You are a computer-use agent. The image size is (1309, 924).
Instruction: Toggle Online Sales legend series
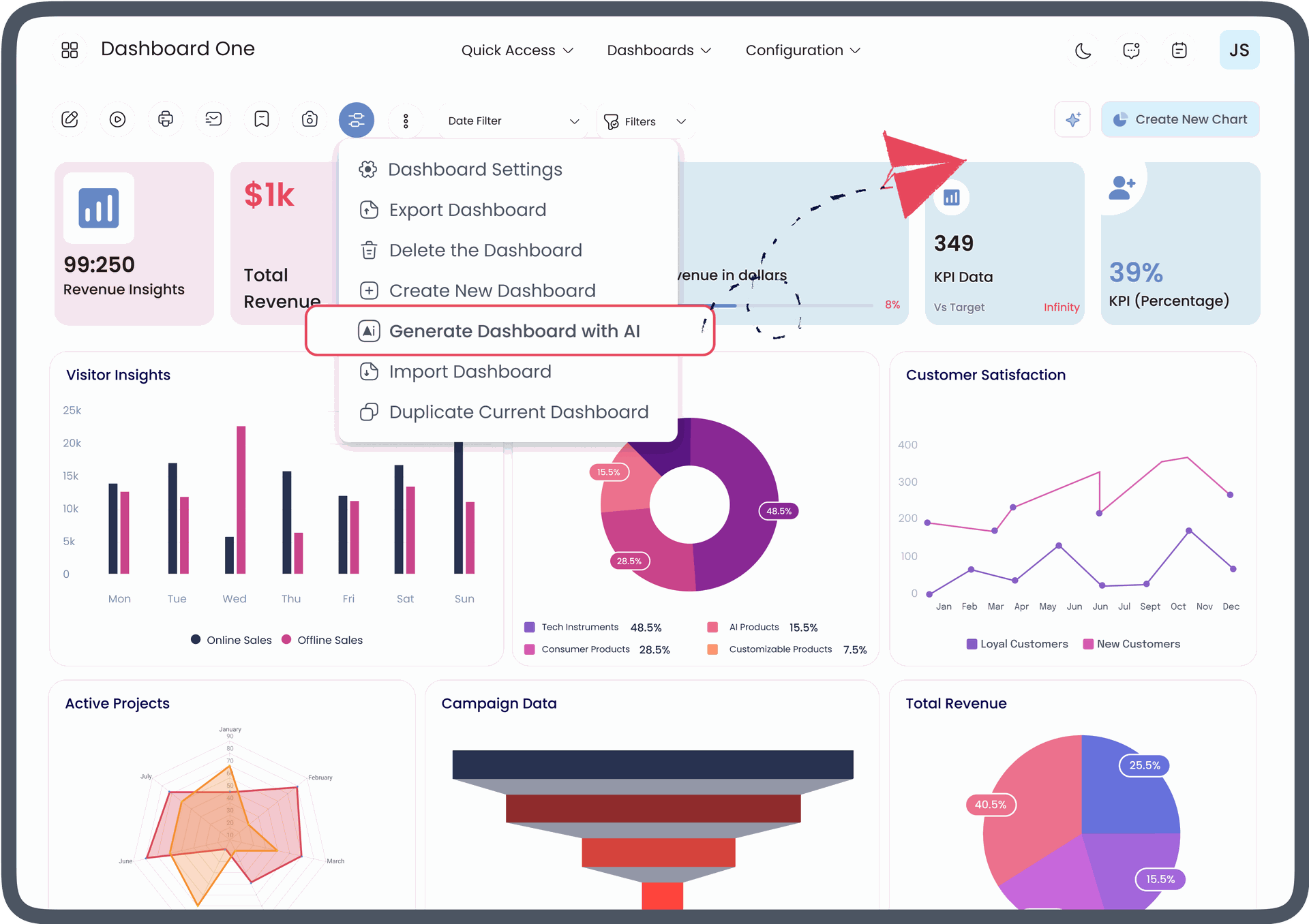pyautogui.click(x=232, y=640)
